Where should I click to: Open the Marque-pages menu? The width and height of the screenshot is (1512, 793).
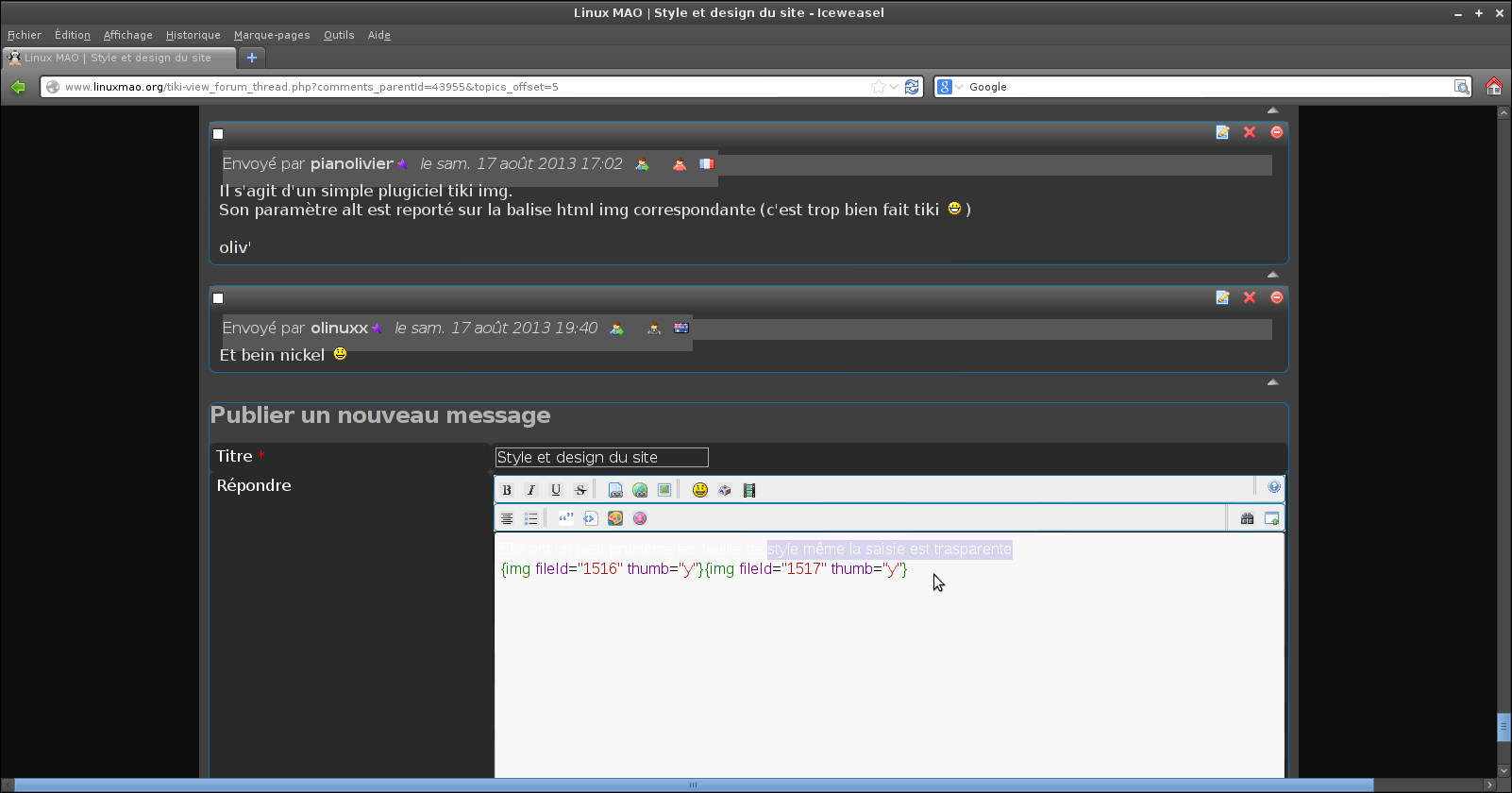[272, 35]
